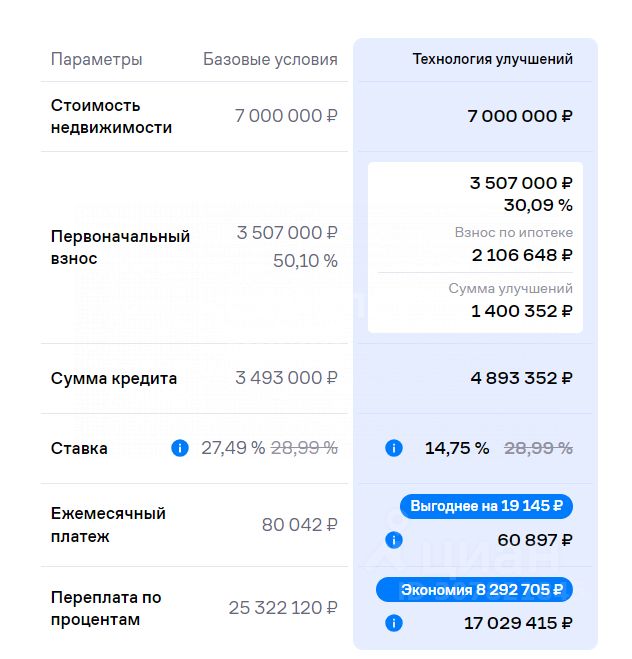
Task: Click info icon next to 27,49 % rate
Action: [180, 448]
